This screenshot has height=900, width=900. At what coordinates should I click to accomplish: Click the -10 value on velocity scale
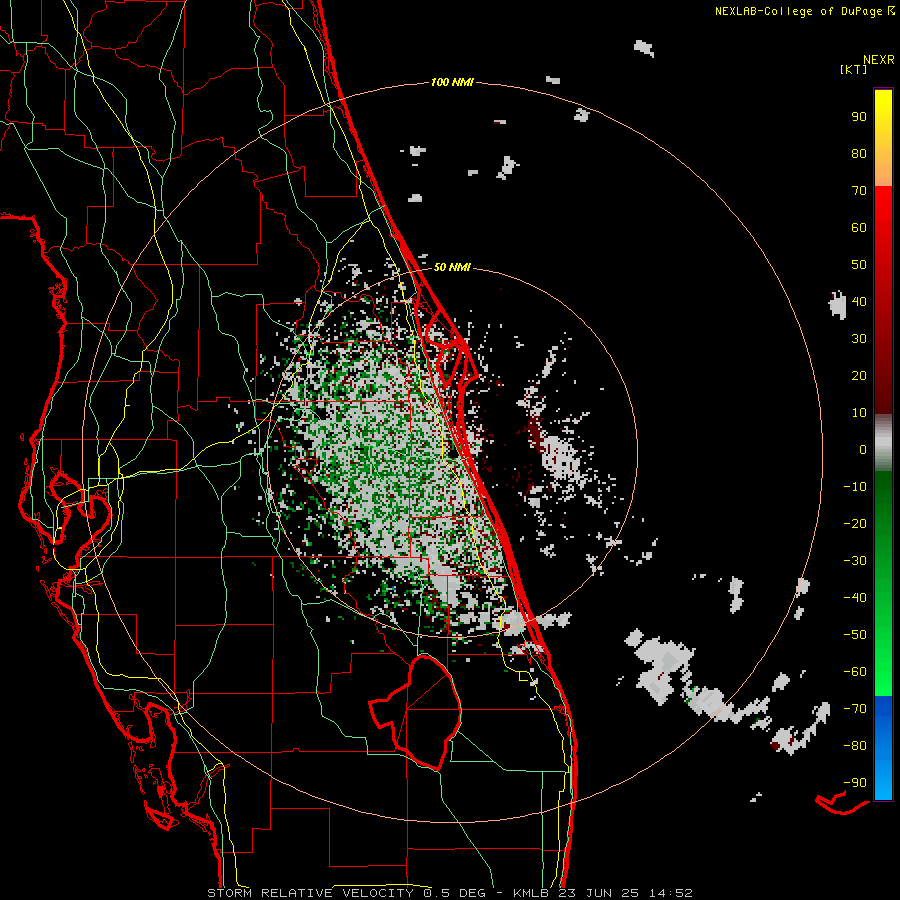[x=855, y=487]
